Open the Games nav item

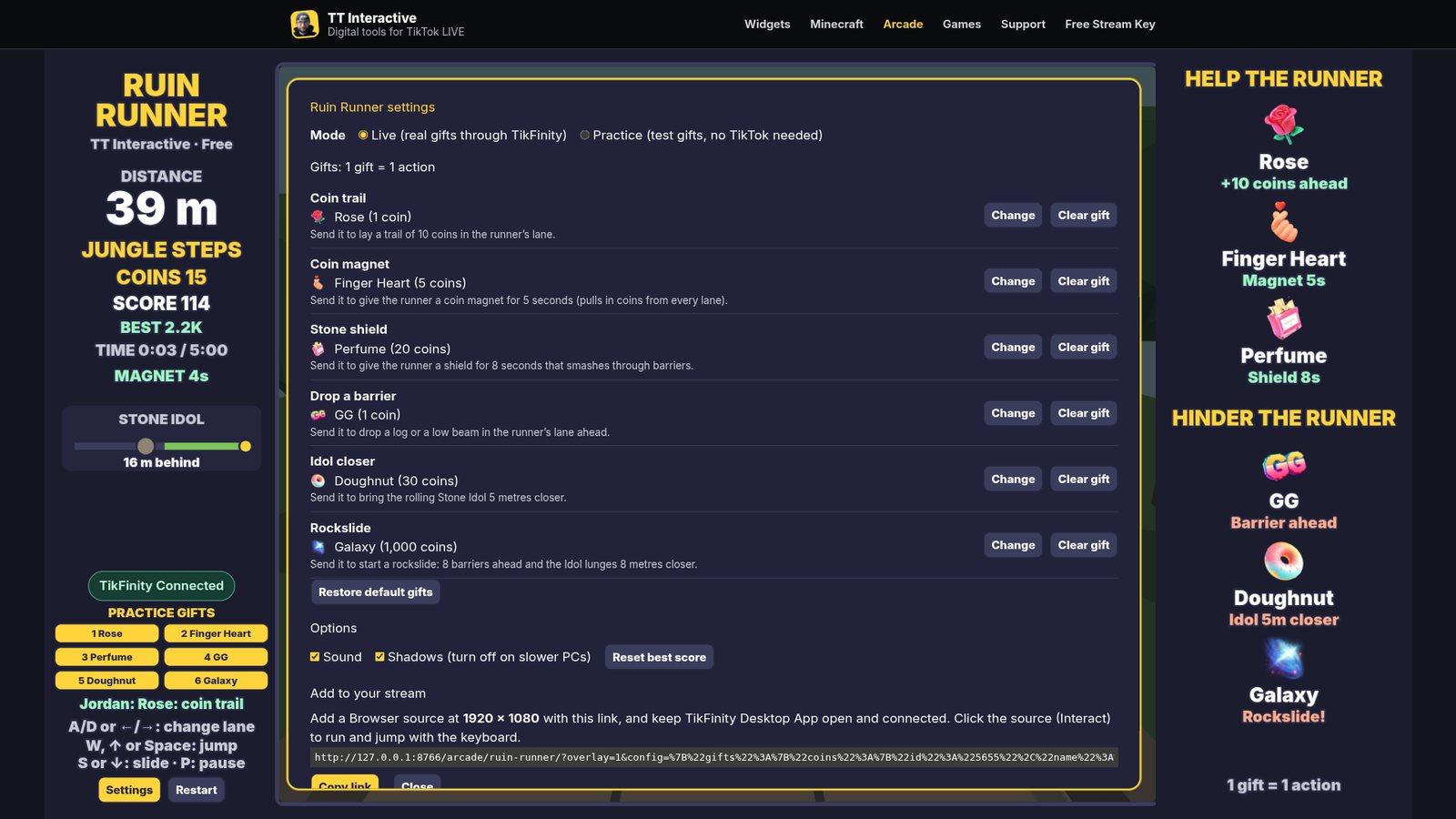click(x=962, y=25)
